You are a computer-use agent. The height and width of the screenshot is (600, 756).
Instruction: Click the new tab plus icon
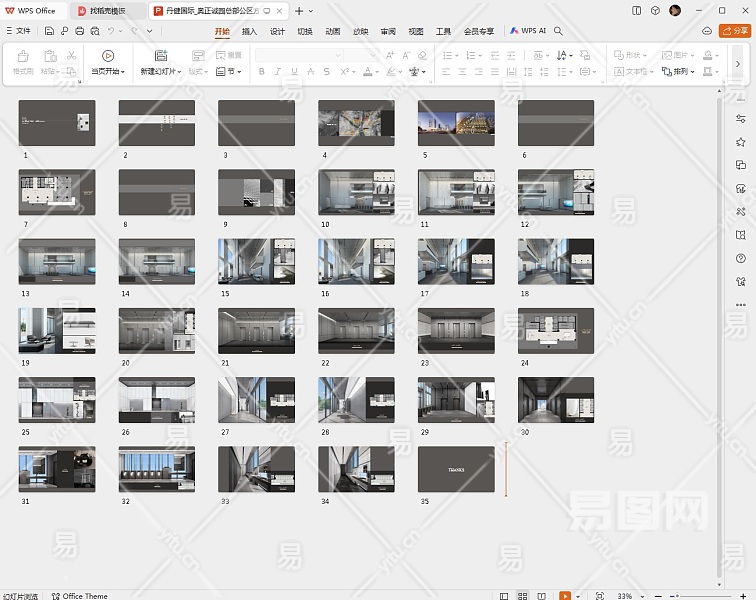tap(298, 10)
